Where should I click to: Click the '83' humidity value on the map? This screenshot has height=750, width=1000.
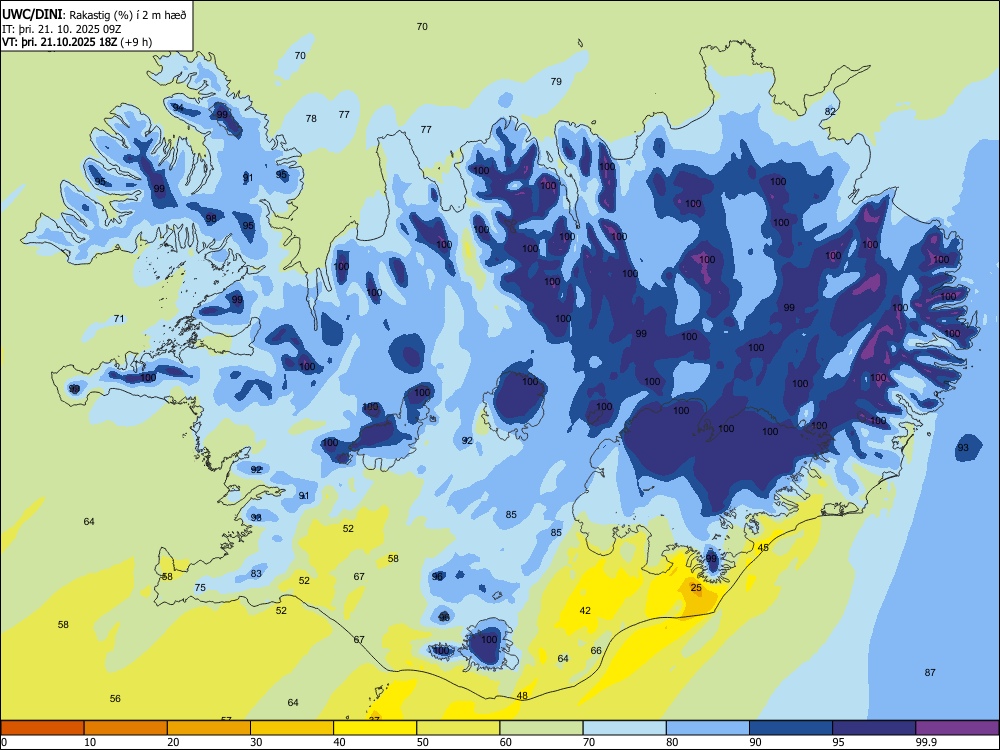point(256,573)
